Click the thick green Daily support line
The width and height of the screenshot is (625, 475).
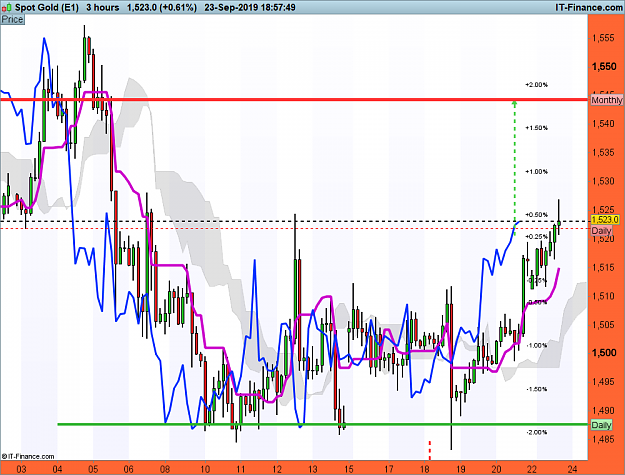click(x=323, y=424)
